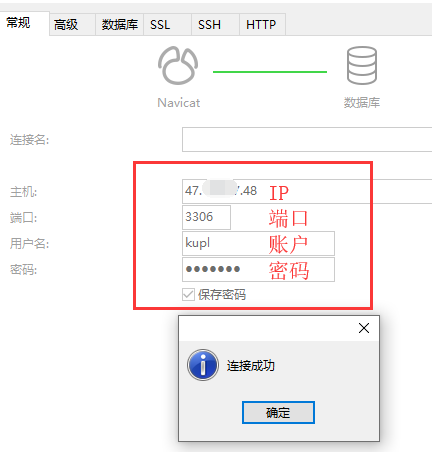
Task: Click the 用户名 field containing kupl
Action: [258, 243]
